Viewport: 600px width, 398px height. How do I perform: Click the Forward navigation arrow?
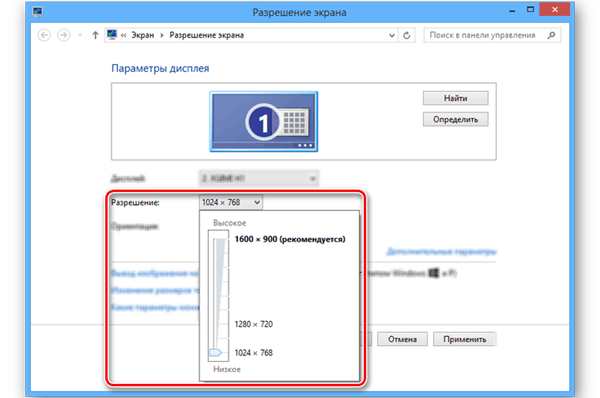click(x=64, y=35)
